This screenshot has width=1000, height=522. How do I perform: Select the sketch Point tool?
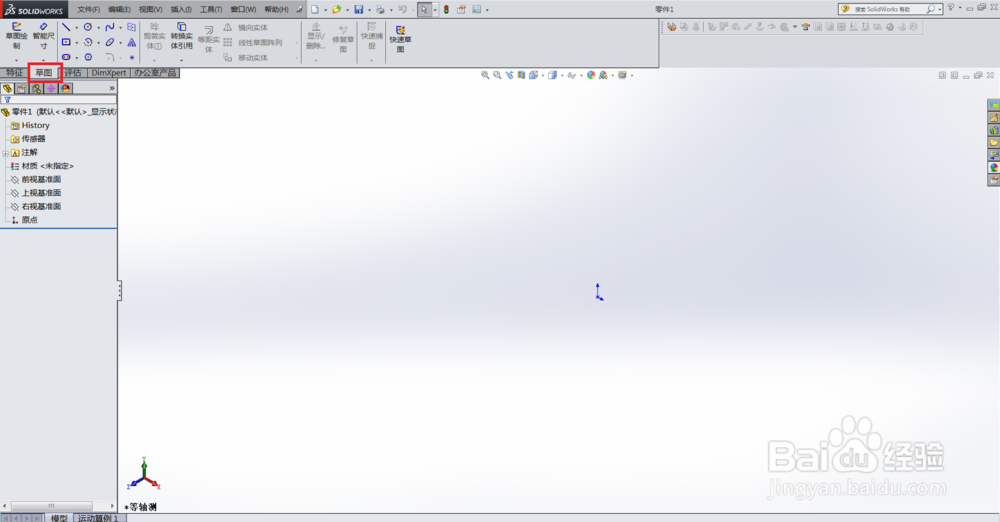pos(131,57)
